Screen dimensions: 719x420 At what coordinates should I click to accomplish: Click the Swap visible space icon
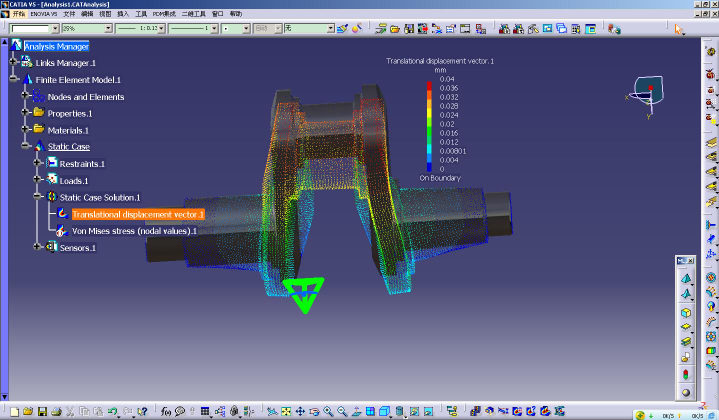pos(428,411)
